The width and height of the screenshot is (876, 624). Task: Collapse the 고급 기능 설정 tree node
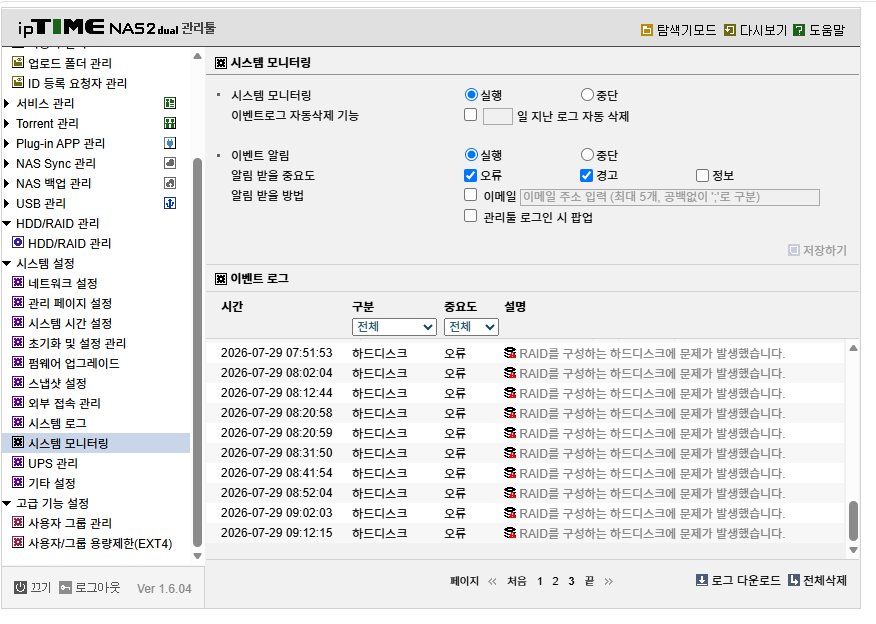7,503
